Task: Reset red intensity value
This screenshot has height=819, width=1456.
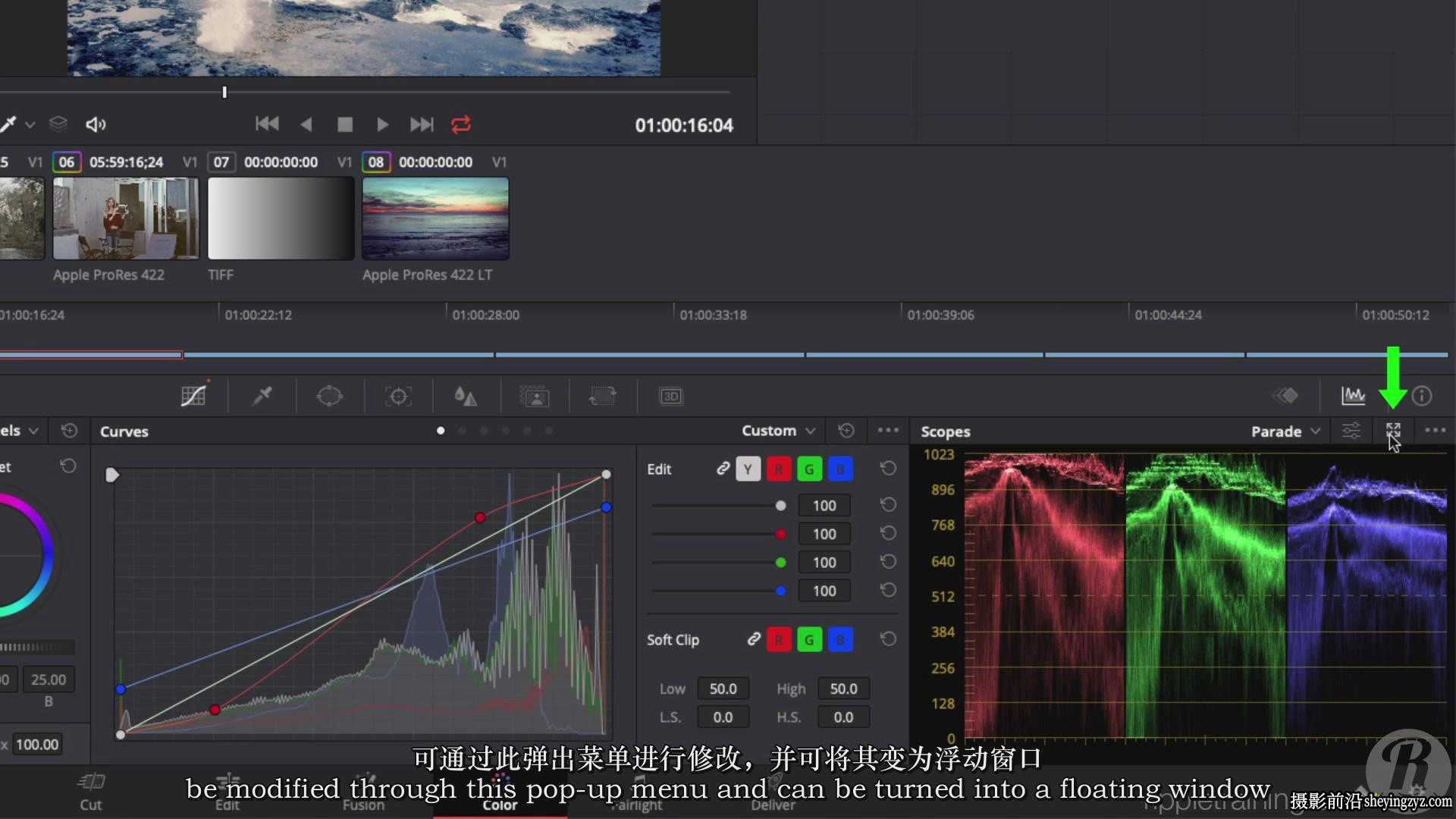Action: click(x=888, y=533)
